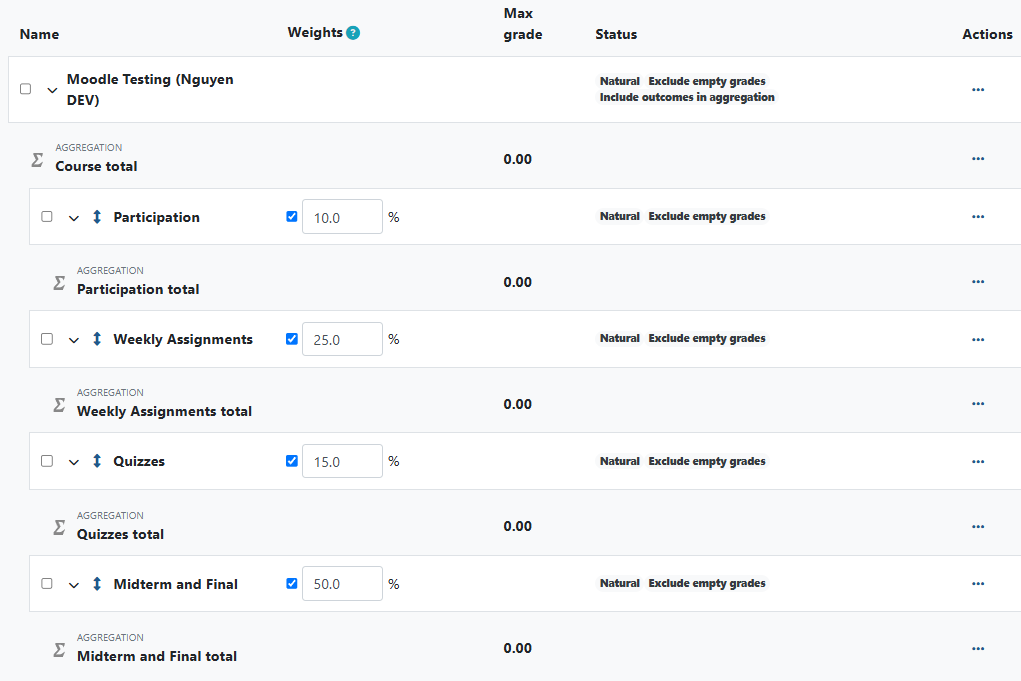Open the Actions menu for Midterm and Final
1021x681 pixels.
click(x=977, y=583)
